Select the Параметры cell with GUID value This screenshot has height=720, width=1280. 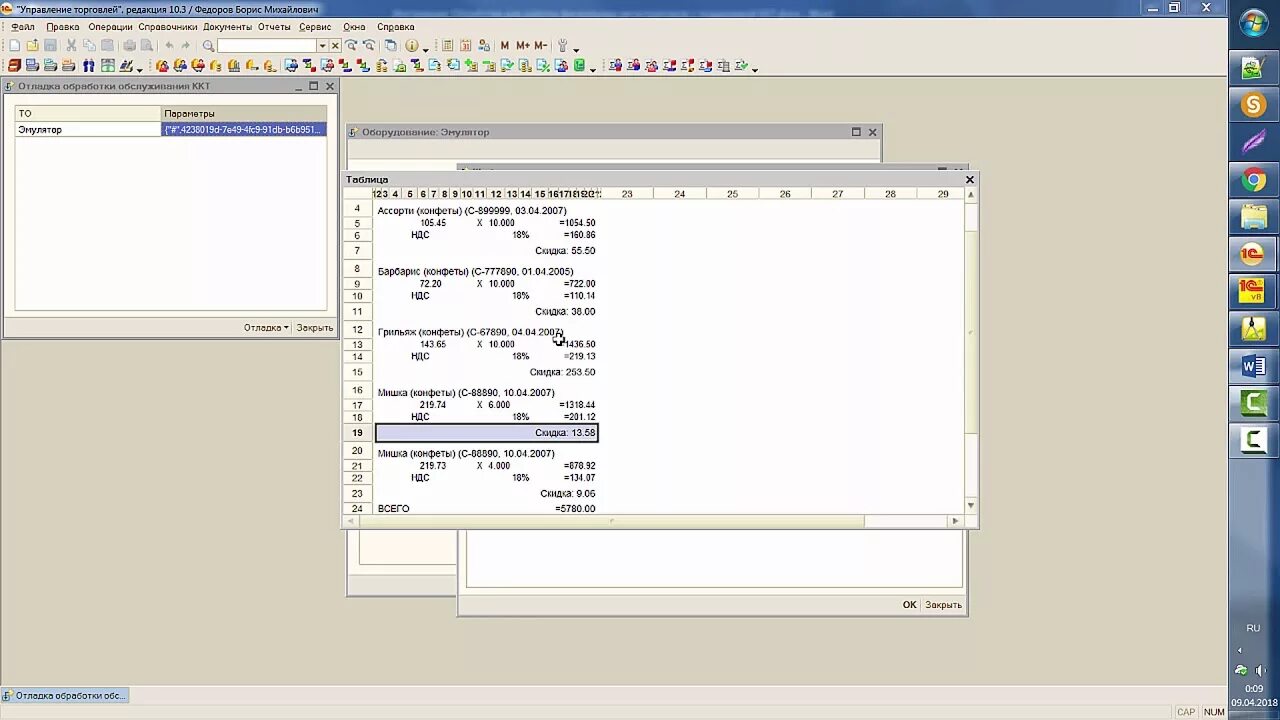(244, 130)
